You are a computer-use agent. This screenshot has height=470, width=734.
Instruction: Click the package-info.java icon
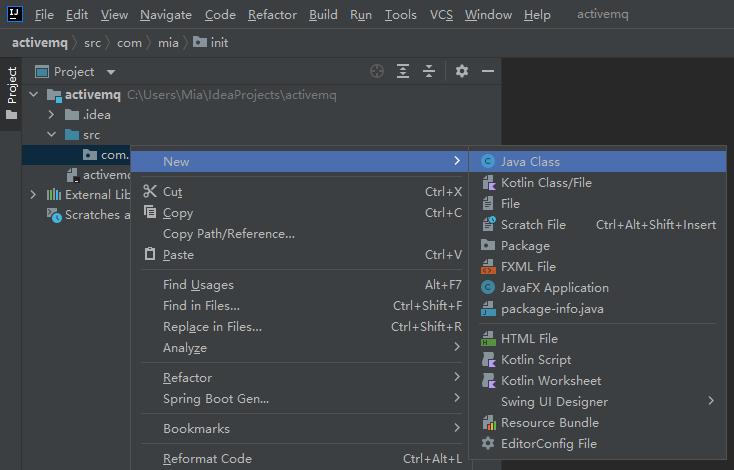[x=488, y=308]
